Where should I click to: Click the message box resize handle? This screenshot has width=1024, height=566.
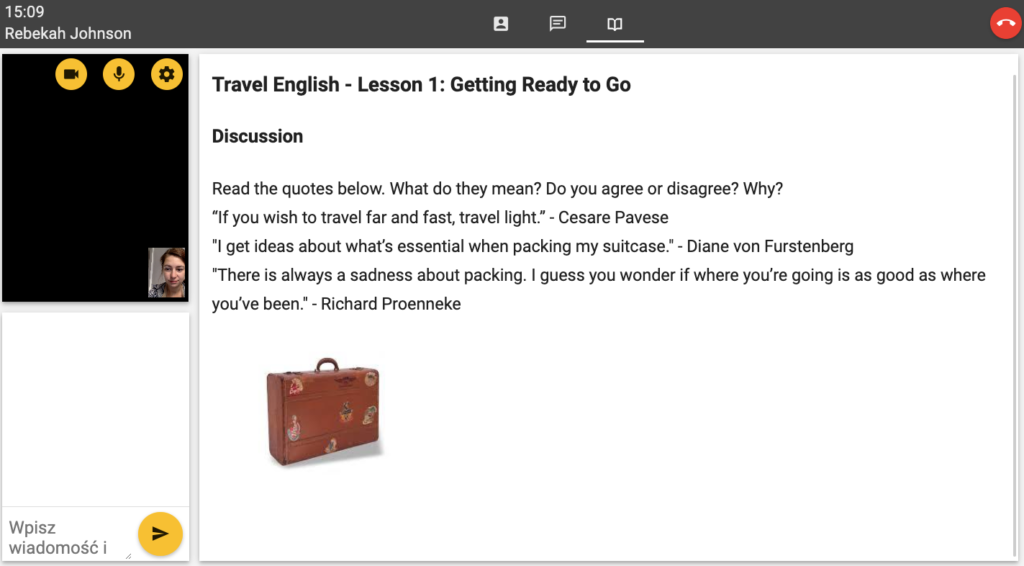pos(128,555)
